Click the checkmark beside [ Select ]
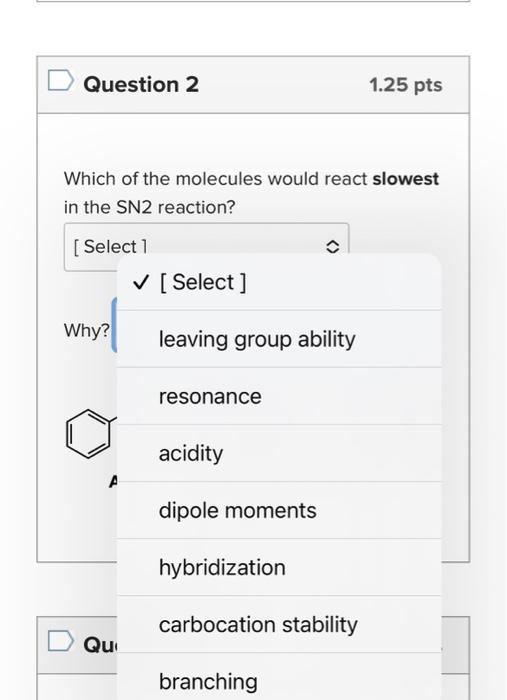The height and width of the screenshot is (700, 507). pos(141,282)
